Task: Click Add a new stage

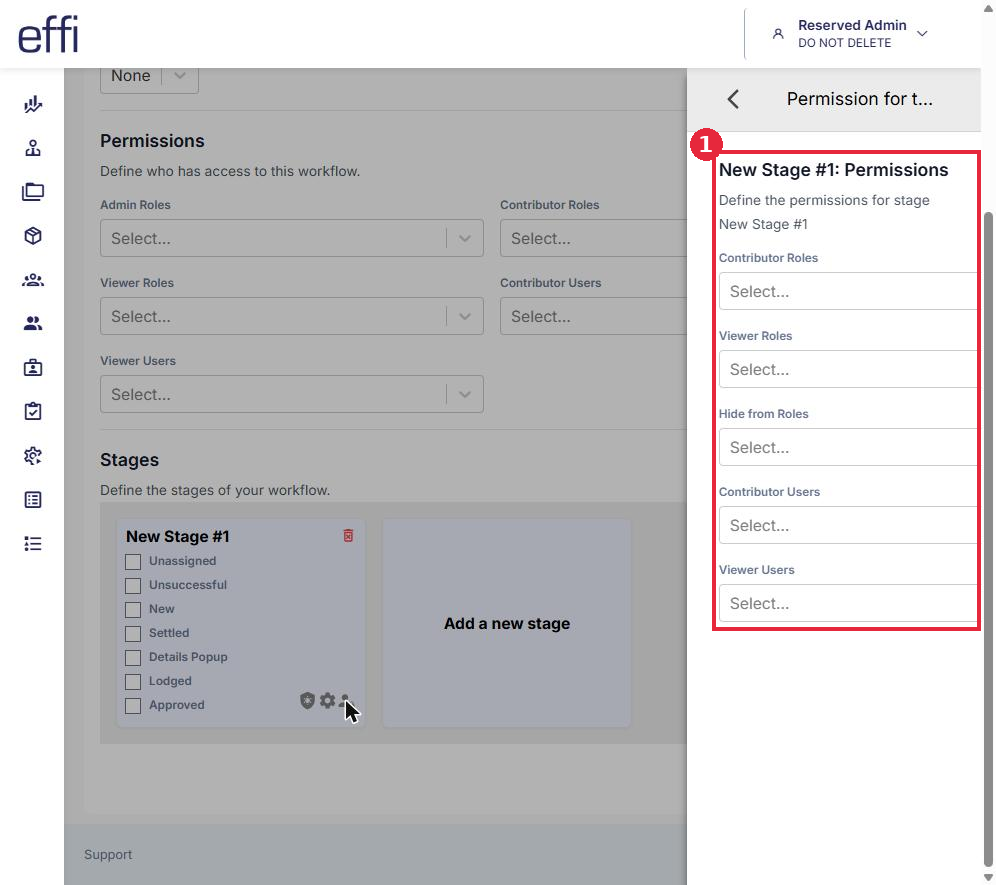Action: pos(507,623)
